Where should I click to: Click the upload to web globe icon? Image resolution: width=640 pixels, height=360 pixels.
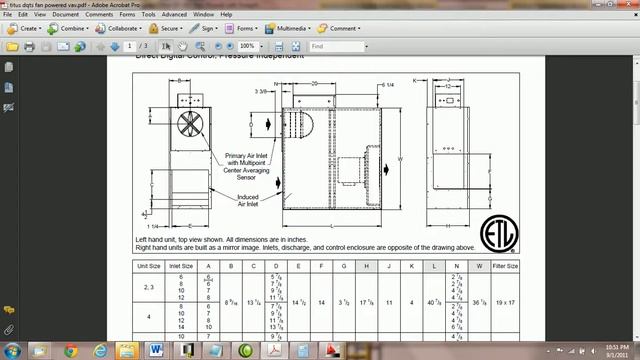[80, 47]
